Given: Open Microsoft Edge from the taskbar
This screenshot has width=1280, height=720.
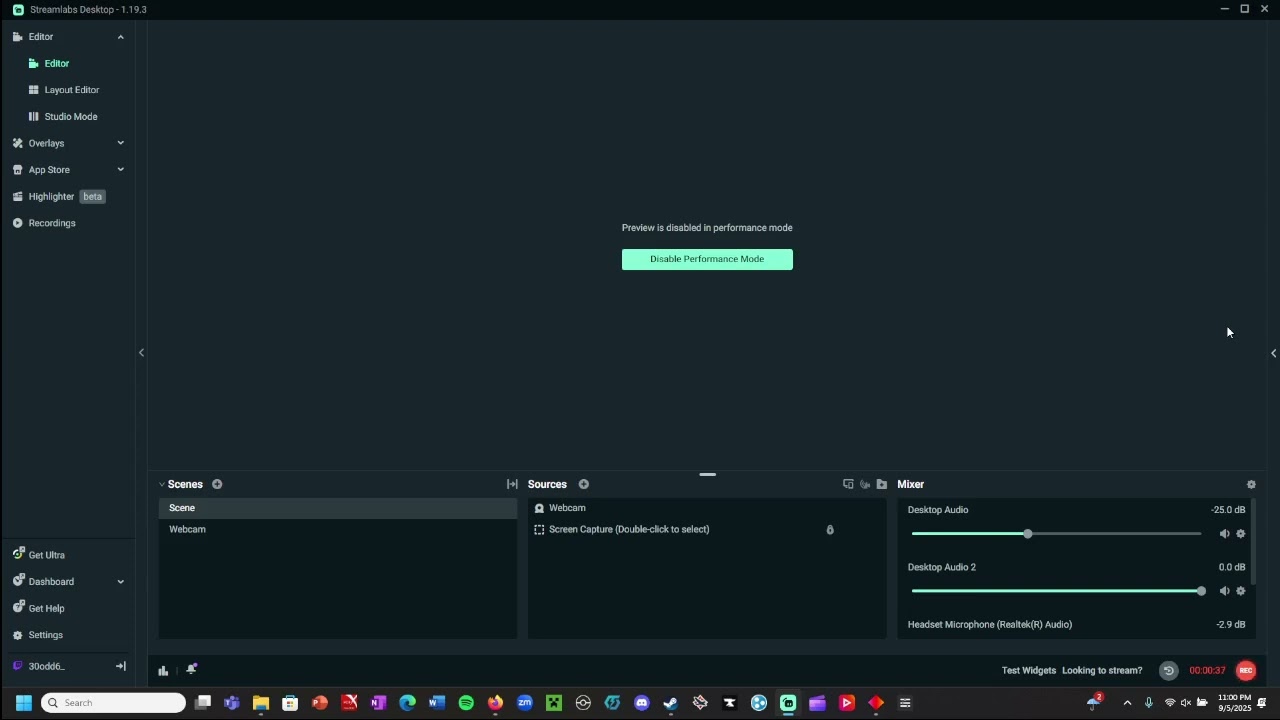Looking at the screenshot, I should point(407,703).
